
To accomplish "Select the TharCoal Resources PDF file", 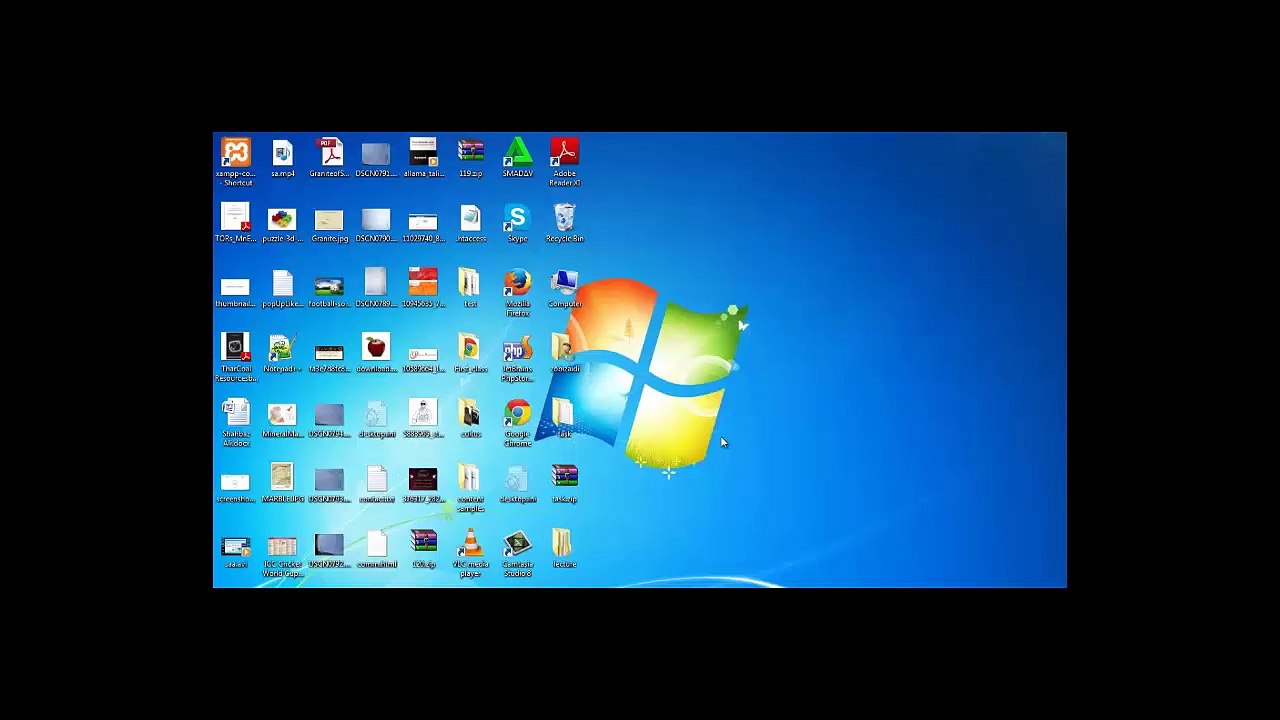I will (x=236, y=348).
